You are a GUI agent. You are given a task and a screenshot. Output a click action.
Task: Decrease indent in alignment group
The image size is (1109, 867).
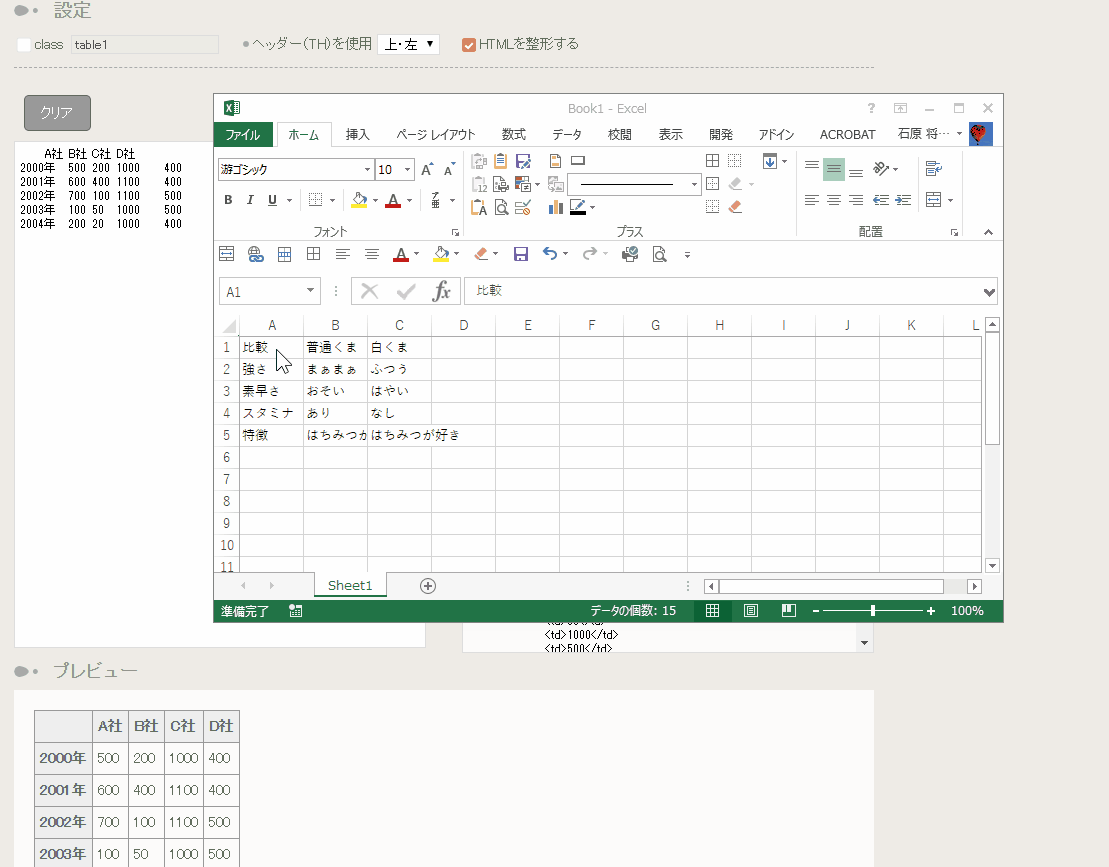point(881,200)
